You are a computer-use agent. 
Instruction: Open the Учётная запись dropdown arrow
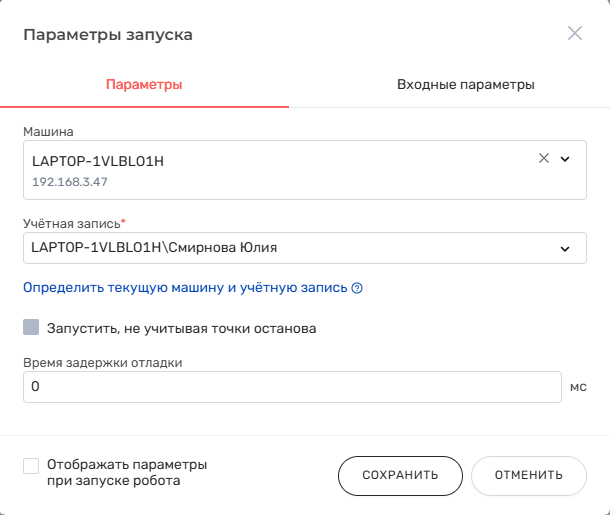[565, 248]
